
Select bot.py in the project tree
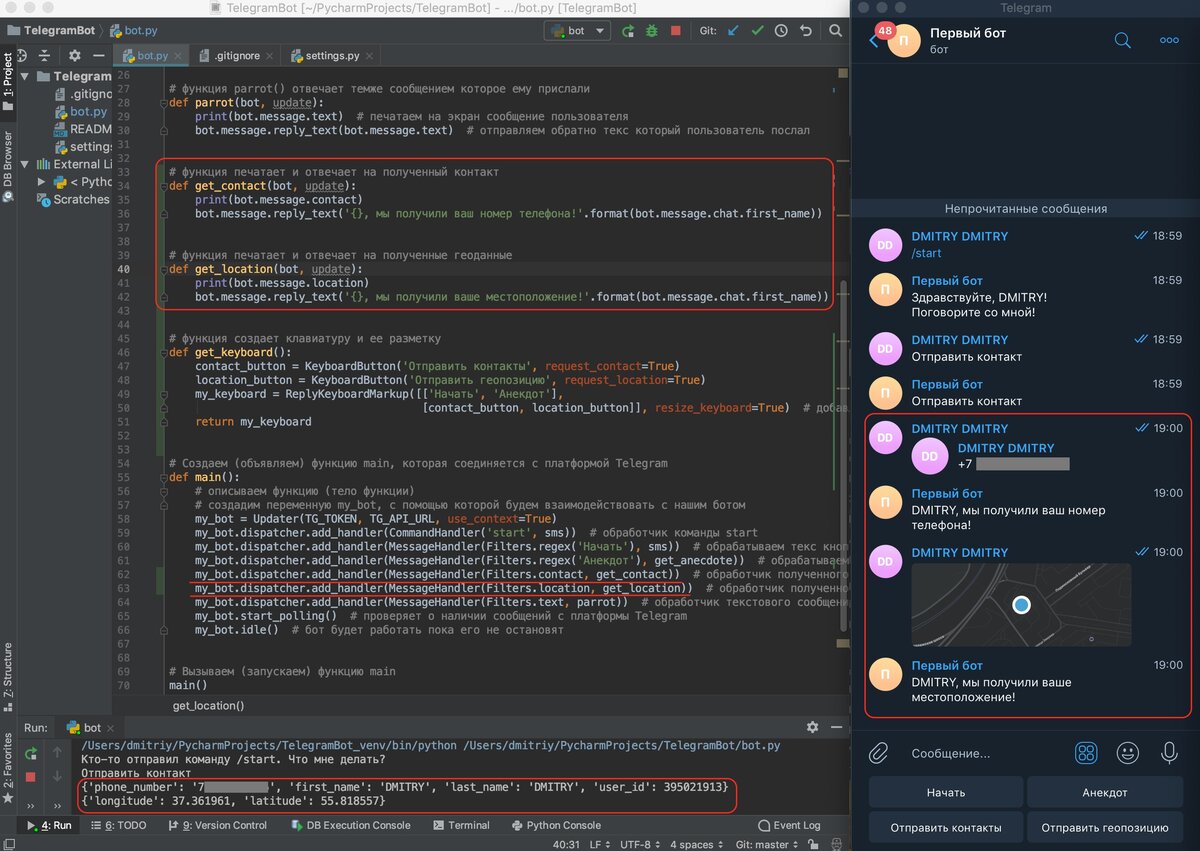click(80, 112)
